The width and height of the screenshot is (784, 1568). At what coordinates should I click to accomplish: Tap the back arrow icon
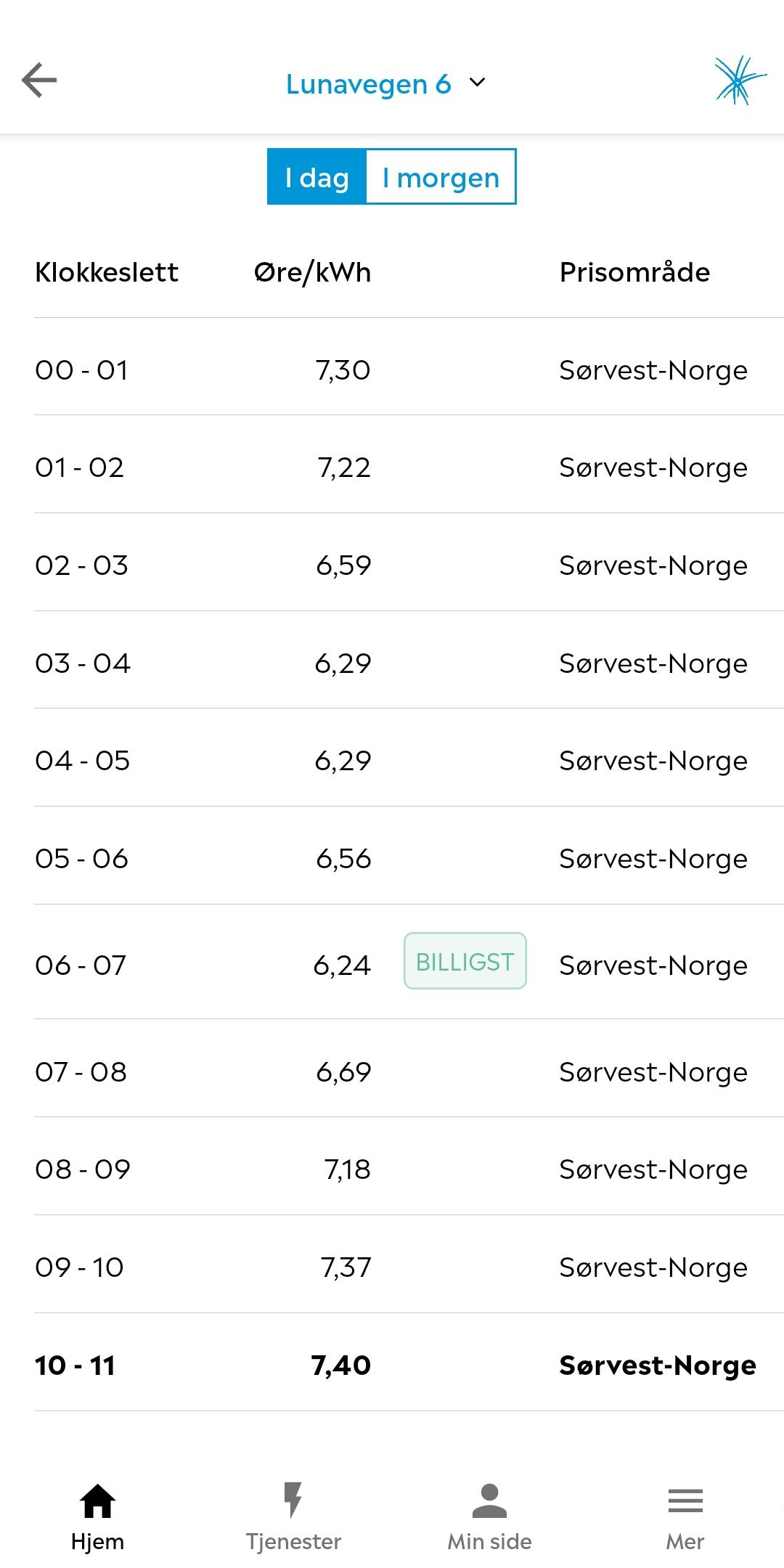pyautogui.click(x=39, y=80)
